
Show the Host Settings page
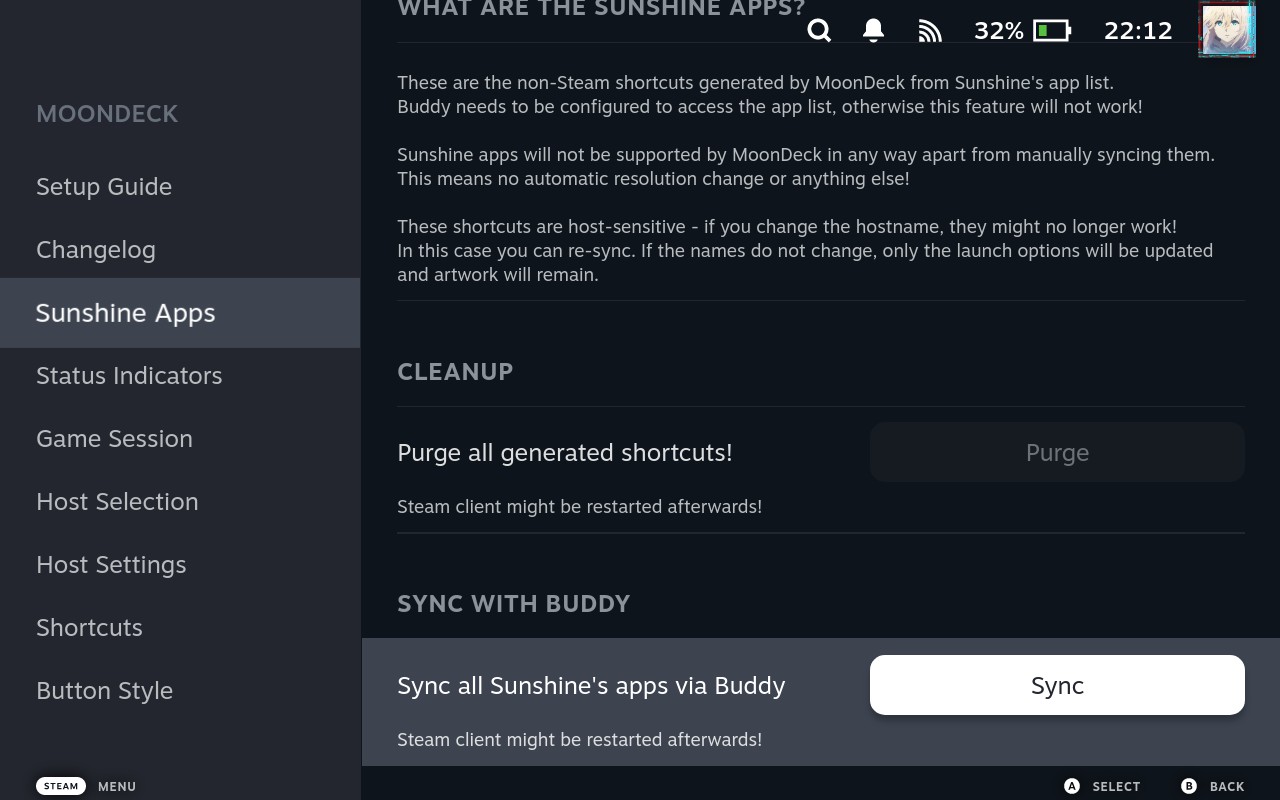click(111, 565)
